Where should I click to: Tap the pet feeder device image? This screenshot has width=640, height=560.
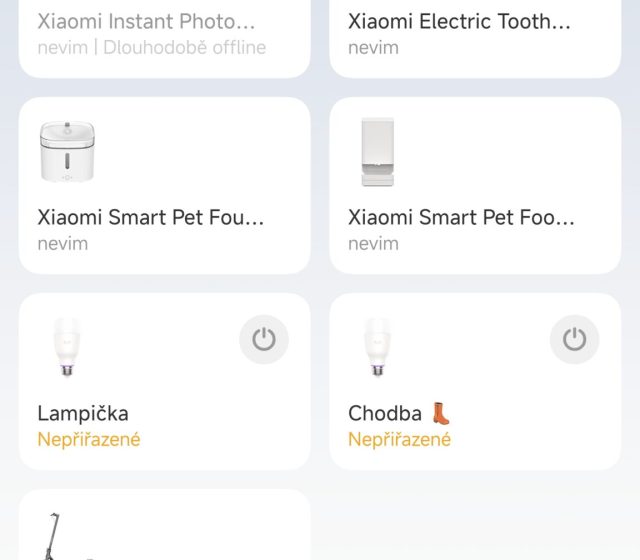coord(377,152)
